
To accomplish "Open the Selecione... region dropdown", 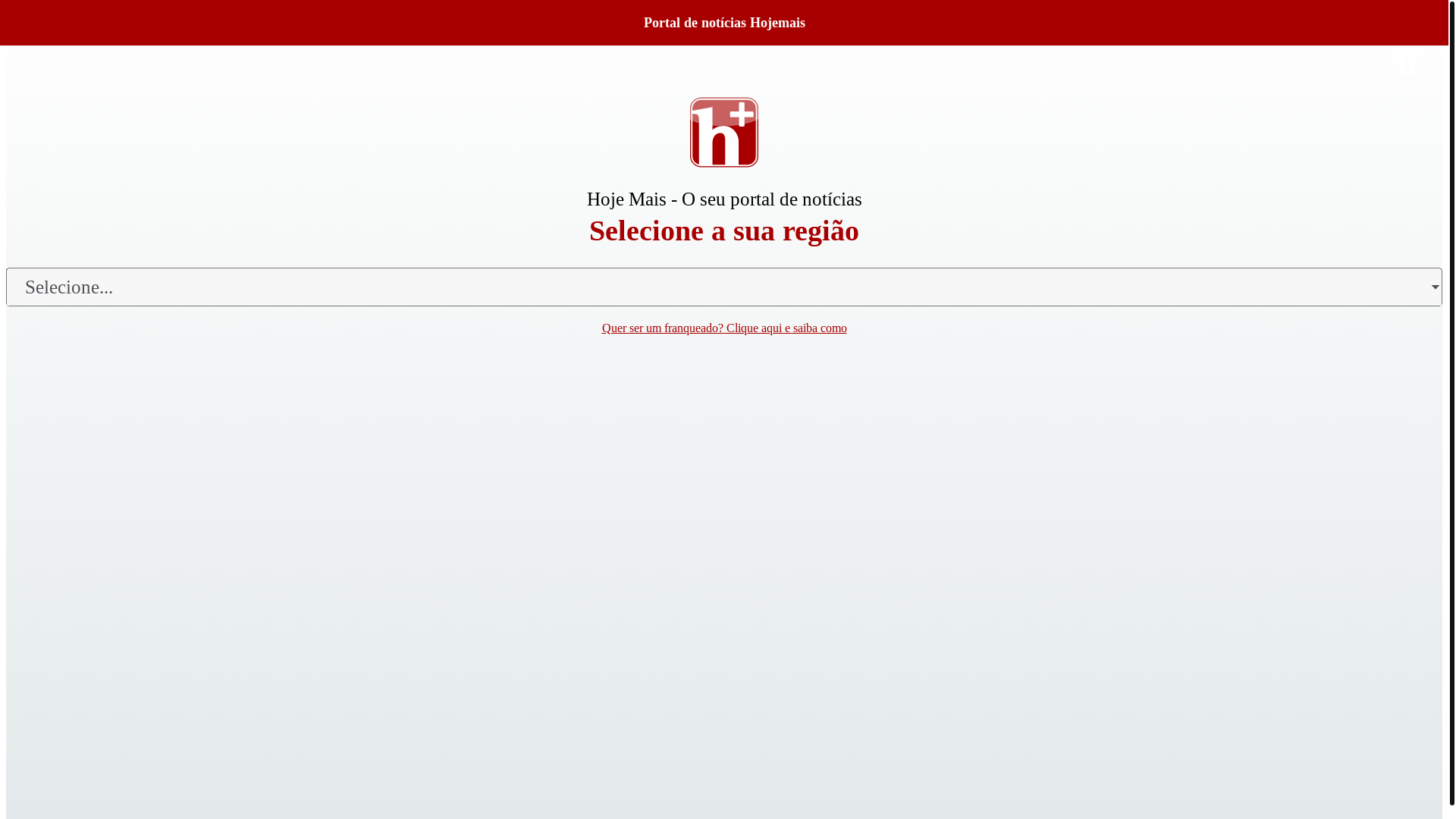I will point(723,287).
